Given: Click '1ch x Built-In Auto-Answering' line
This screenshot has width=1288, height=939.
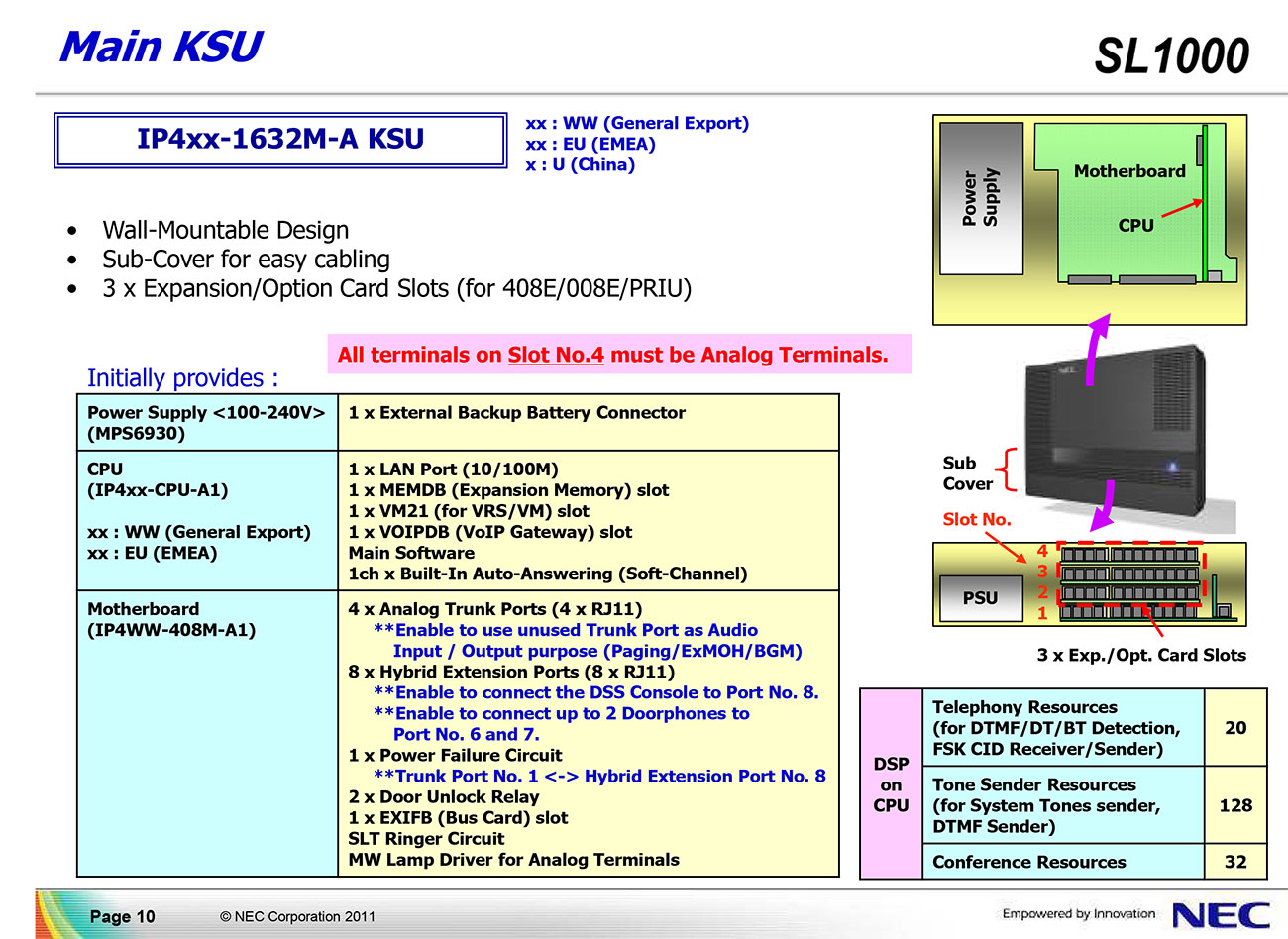Looking at the screenshot, I should [x=547, y=574].
